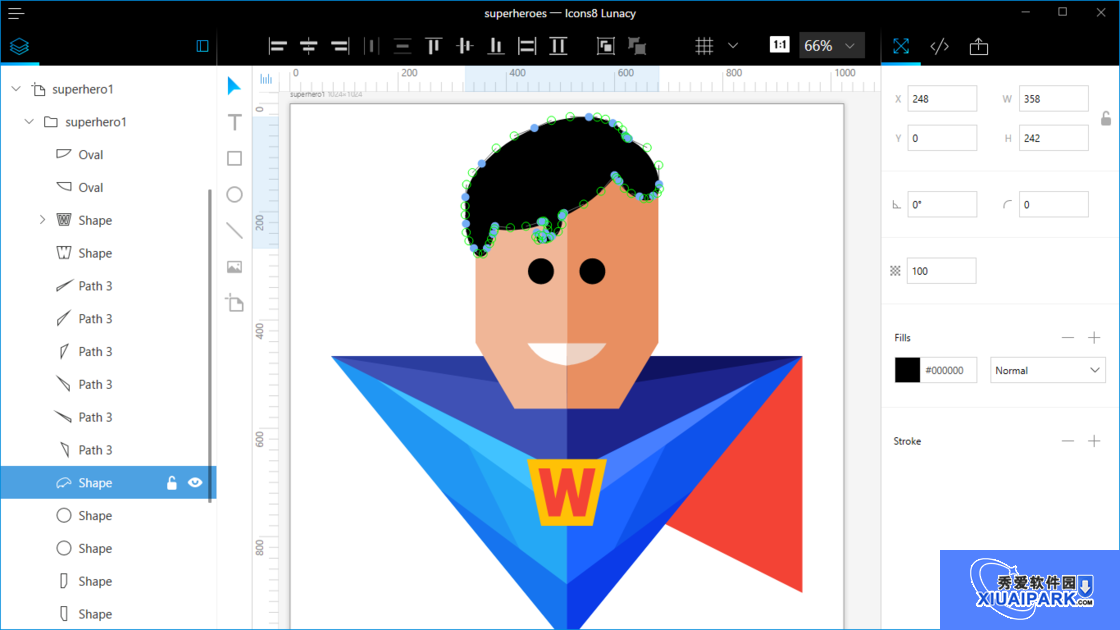Add a new stroke with plus

pyautogui.click(x=1094, y=441)
